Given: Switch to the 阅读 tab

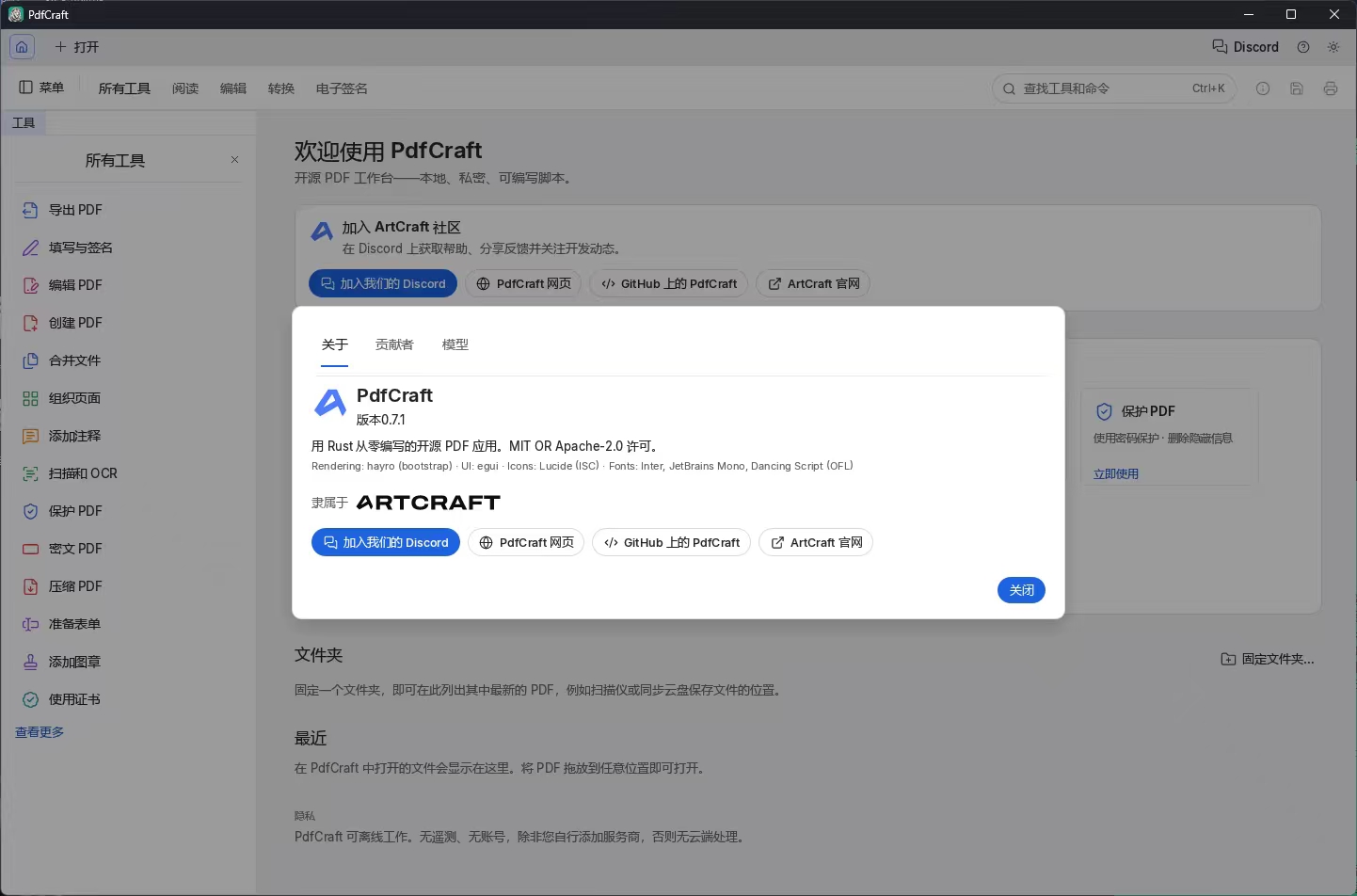Looking at the screenshot, I should click(x=185, y=88).
